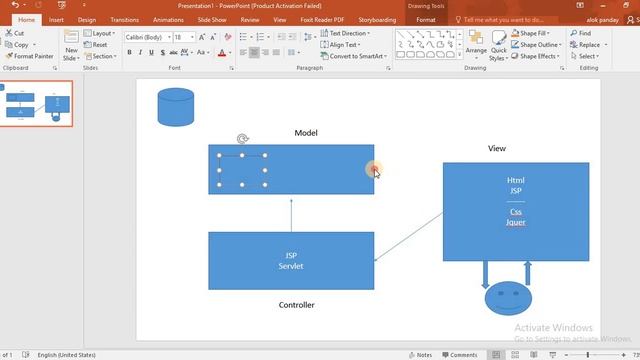The height and width of the screenshot is (360, 640).
Task: Open Shape Fill options
Action: (531, 33)
